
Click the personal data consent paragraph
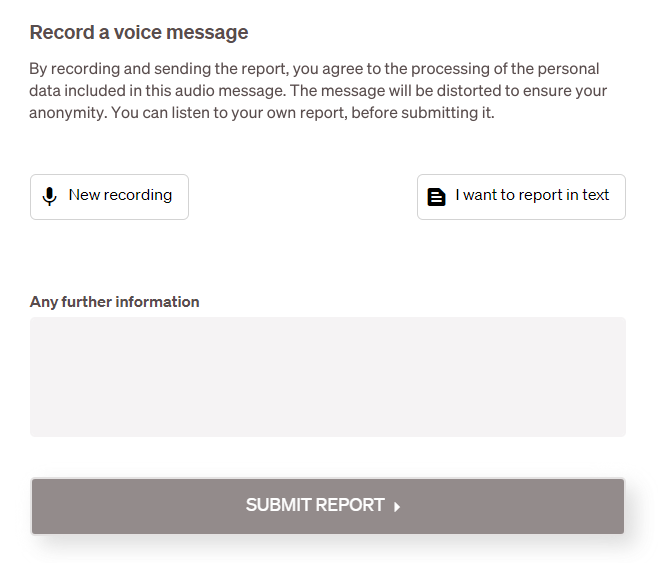tap(318, 91)
